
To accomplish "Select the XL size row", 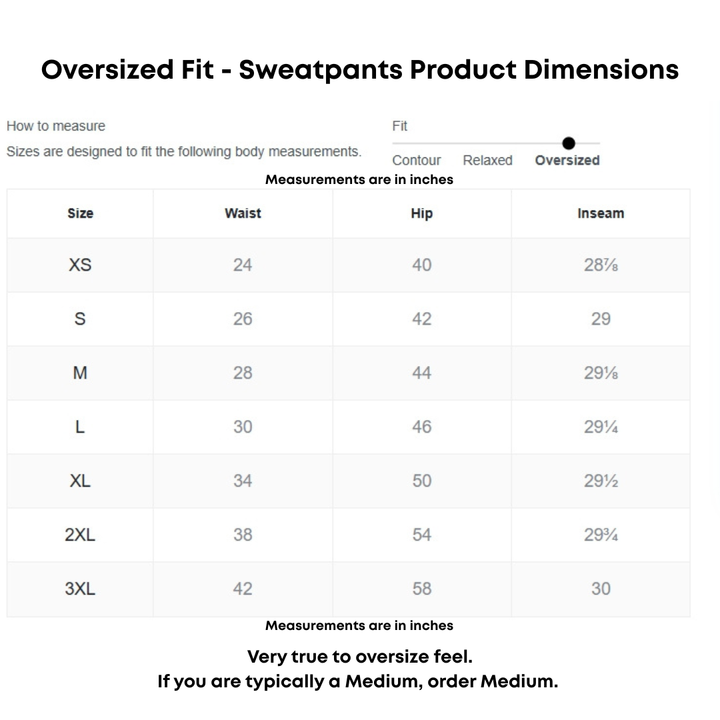I will [80, 481].
